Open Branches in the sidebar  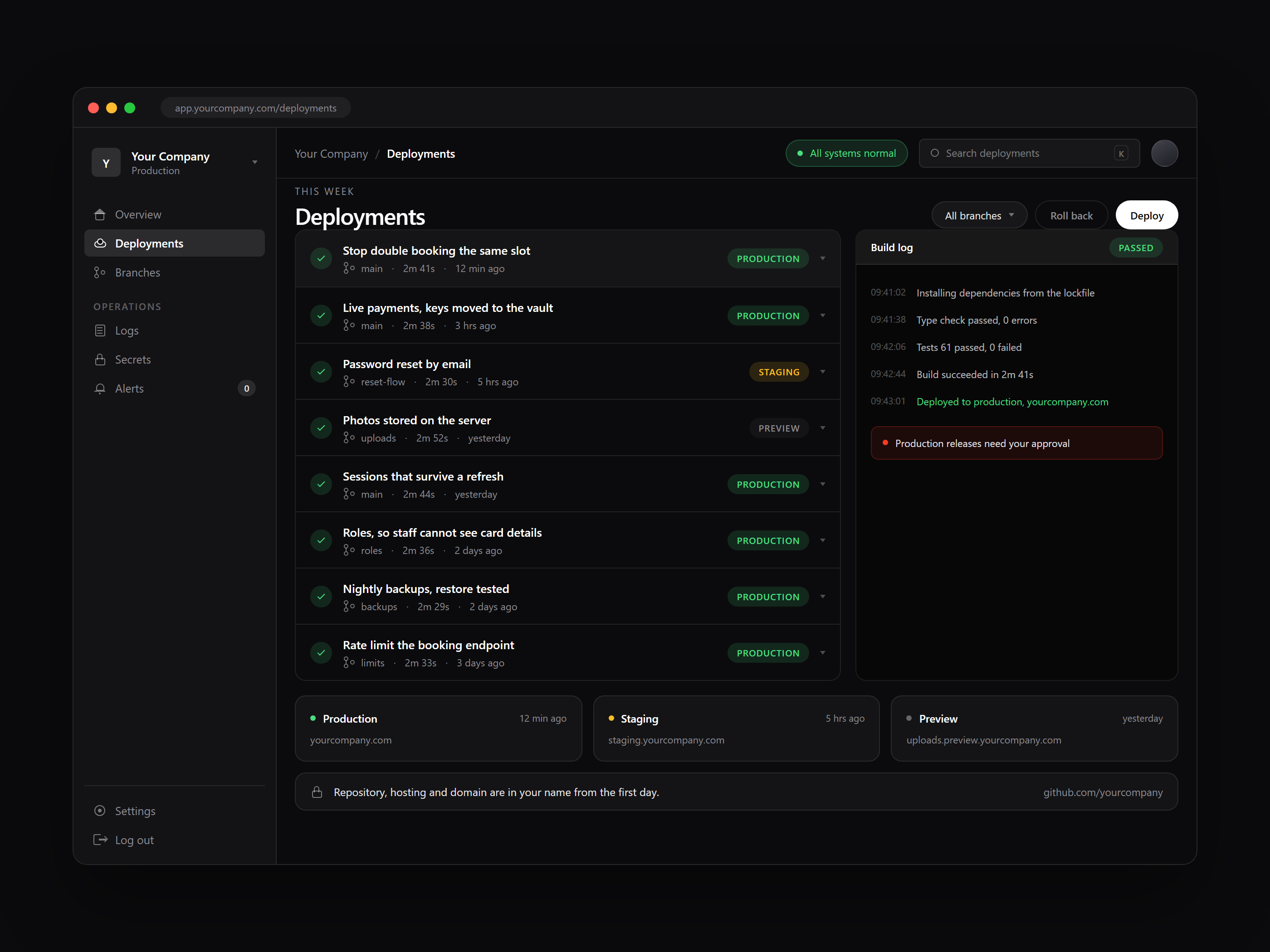click(x=175, y=272)
